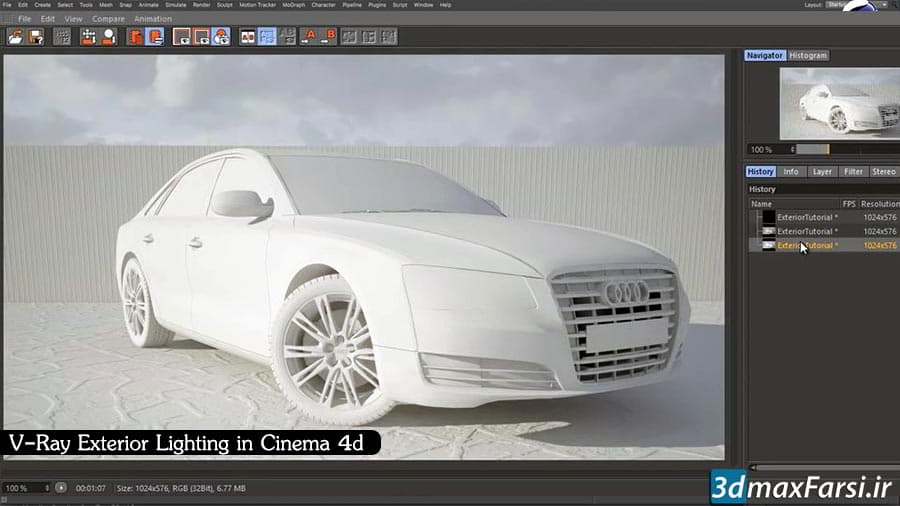
Task: Click the unhighlighted orange document stack icon
Action: pos(135,37)
